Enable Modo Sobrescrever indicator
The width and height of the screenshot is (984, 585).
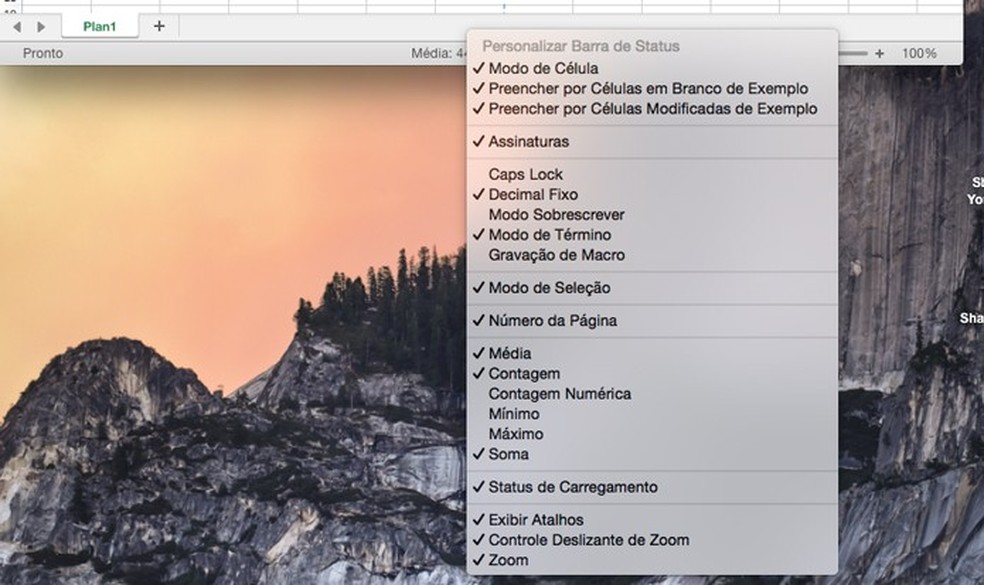[652, 214]
